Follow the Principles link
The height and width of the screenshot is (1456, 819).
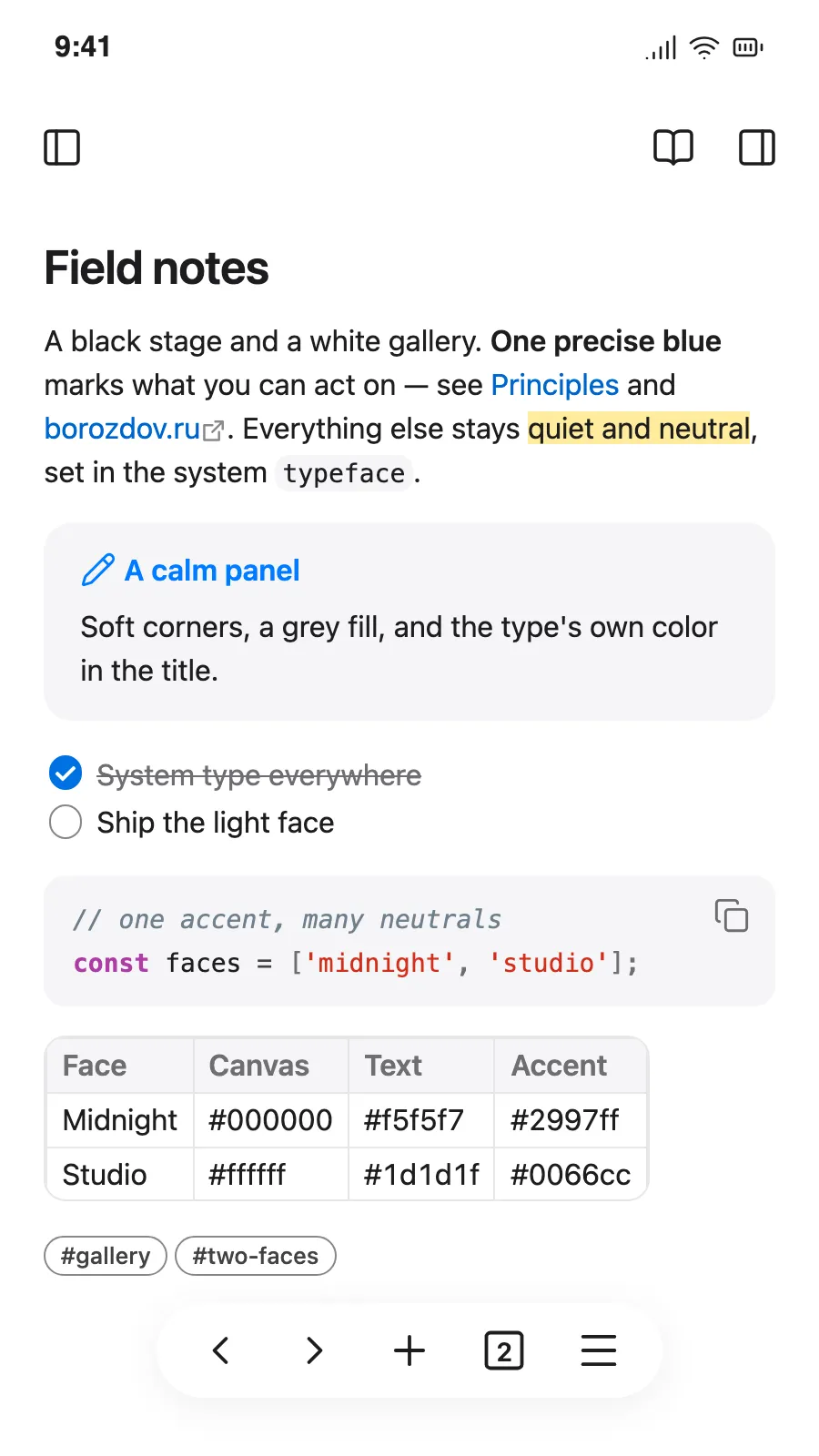point(555,385)
